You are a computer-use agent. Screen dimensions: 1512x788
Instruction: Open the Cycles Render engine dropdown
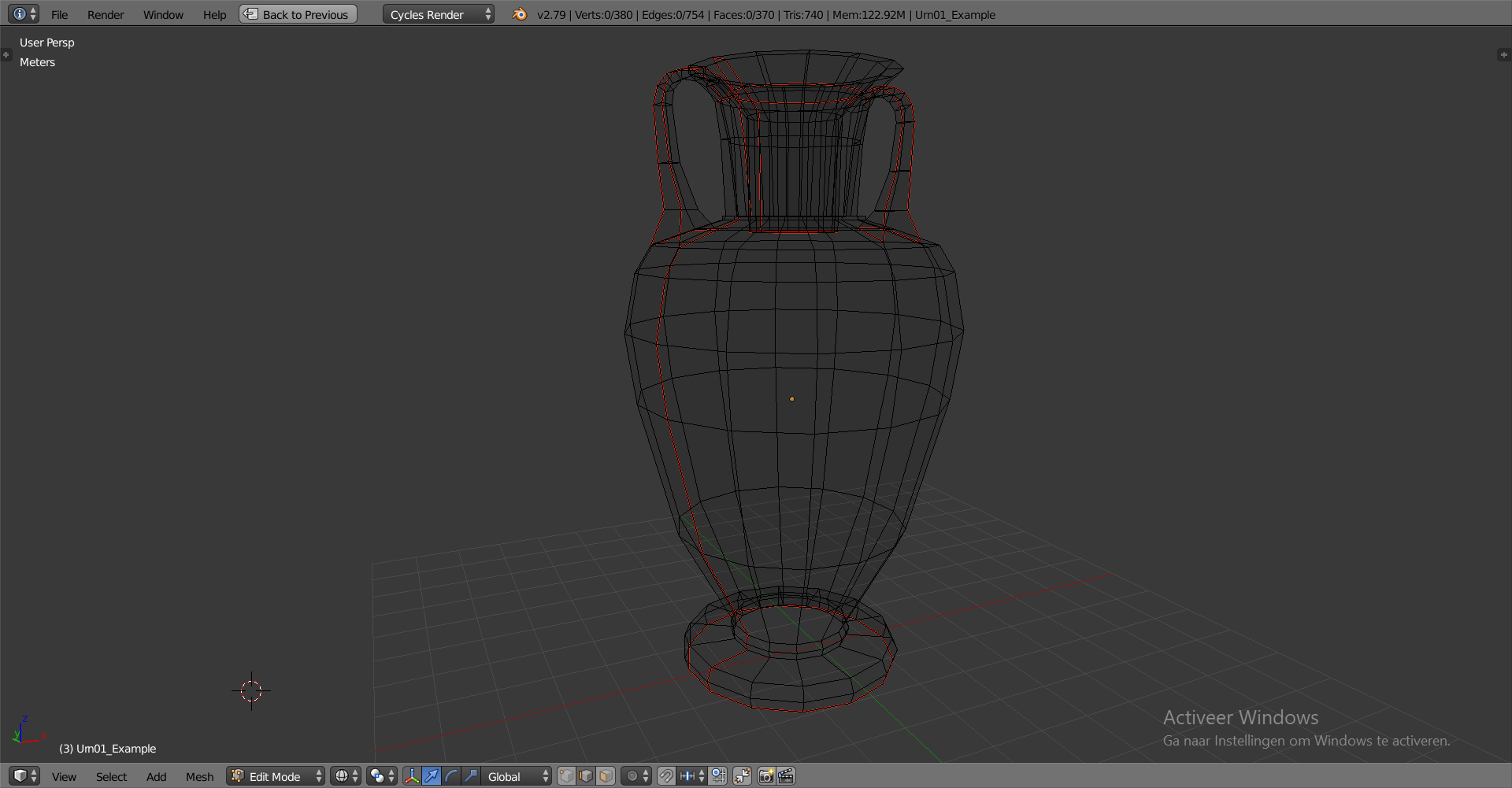coord(437,13)
